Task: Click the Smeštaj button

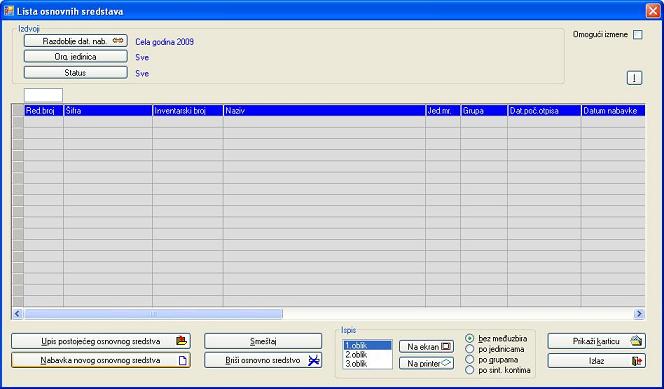Action: [x=263, y=341]
